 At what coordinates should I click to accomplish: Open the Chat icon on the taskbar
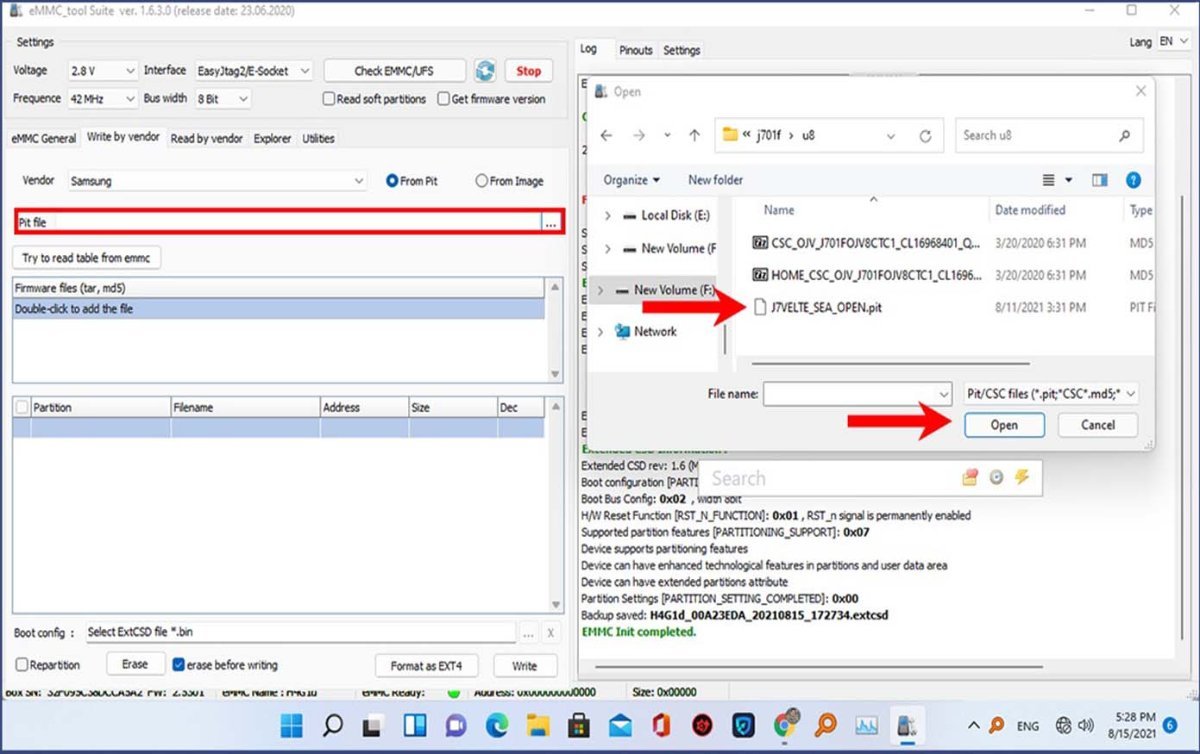(x=456, y=724)
